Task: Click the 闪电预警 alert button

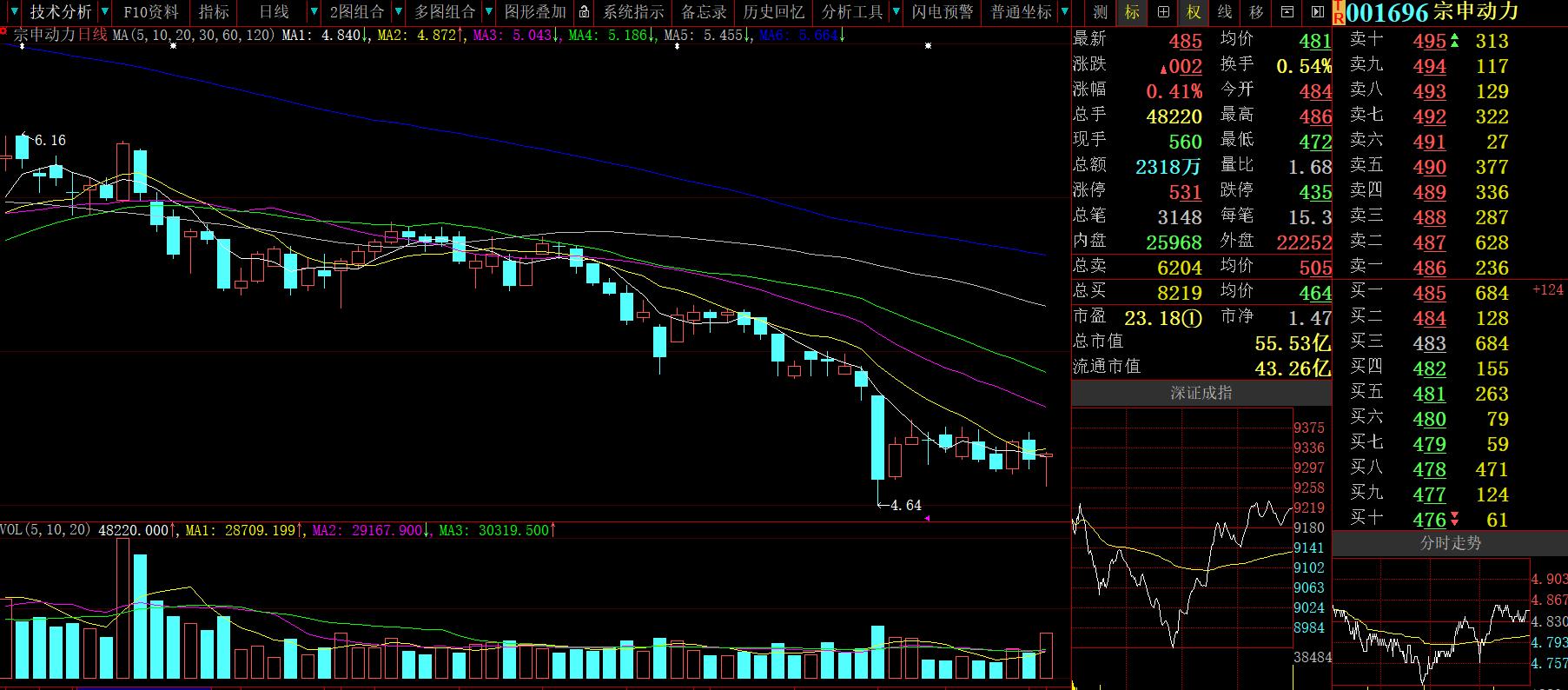Action: pos(943,12)
